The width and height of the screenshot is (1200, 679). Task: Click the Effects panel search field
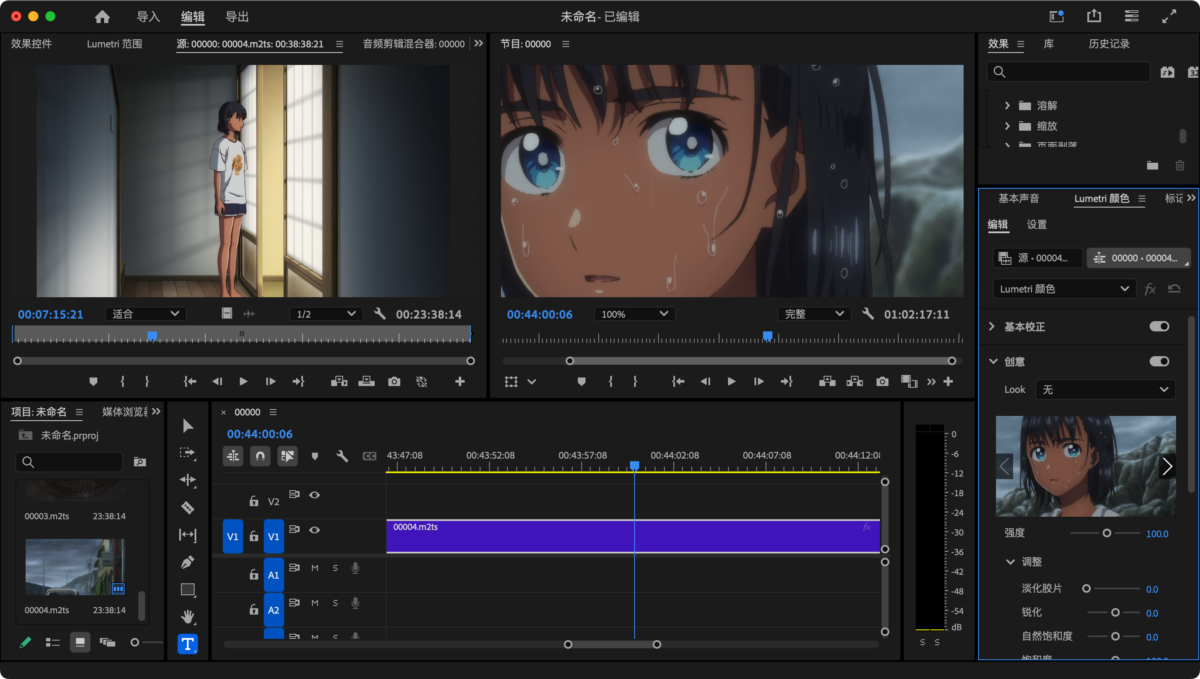1068,72
